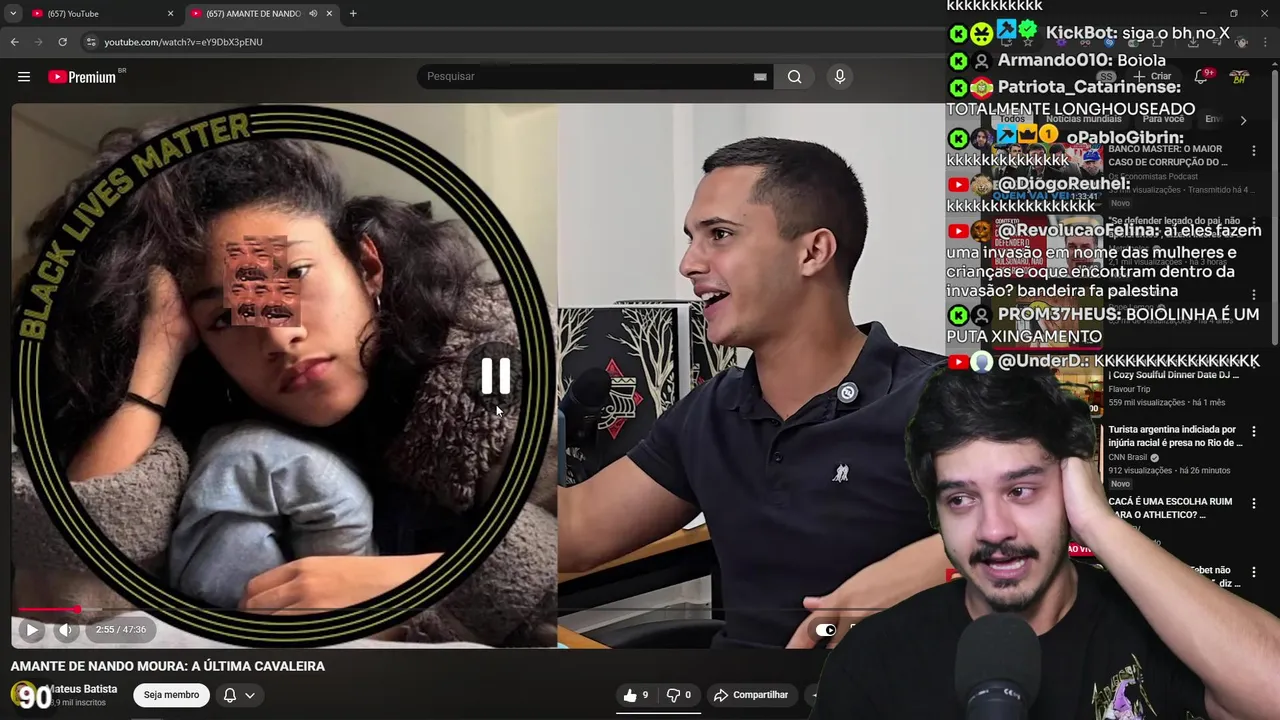
Task: Open the on-screen keyboard in search box
Action: tap(760, 77)
